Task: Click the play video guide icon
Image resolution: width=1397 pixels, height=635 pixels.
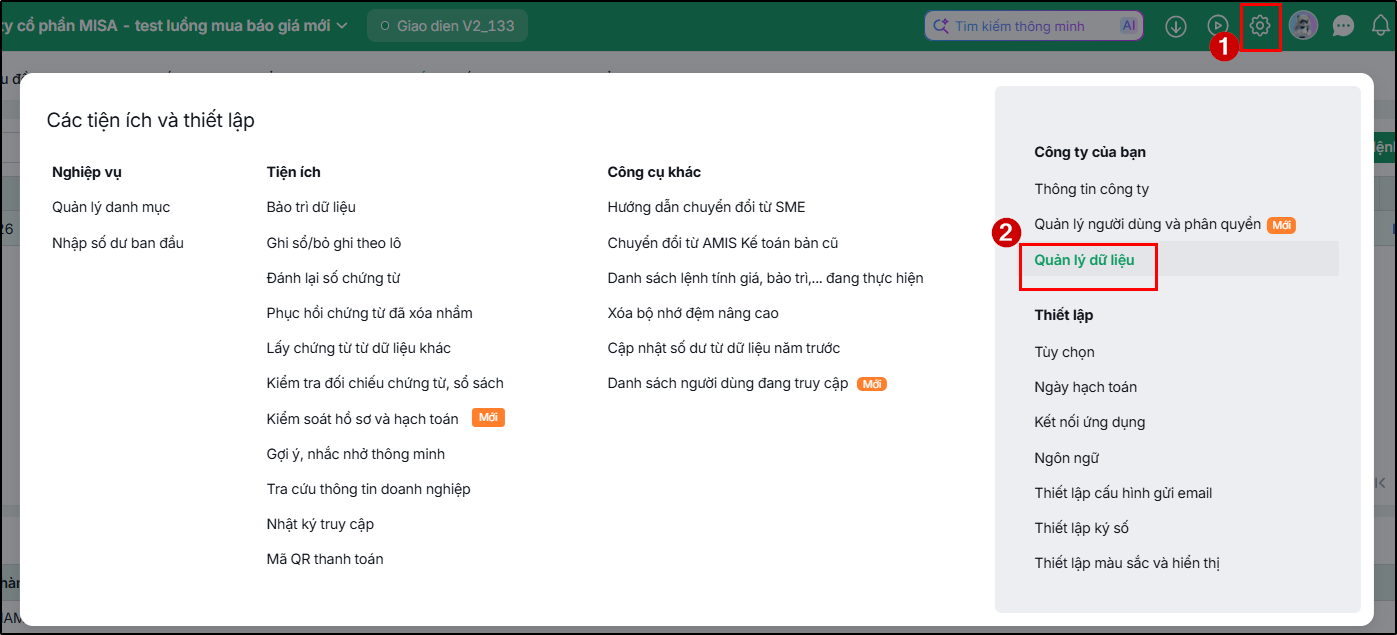Action: [x=1217, y=26]
